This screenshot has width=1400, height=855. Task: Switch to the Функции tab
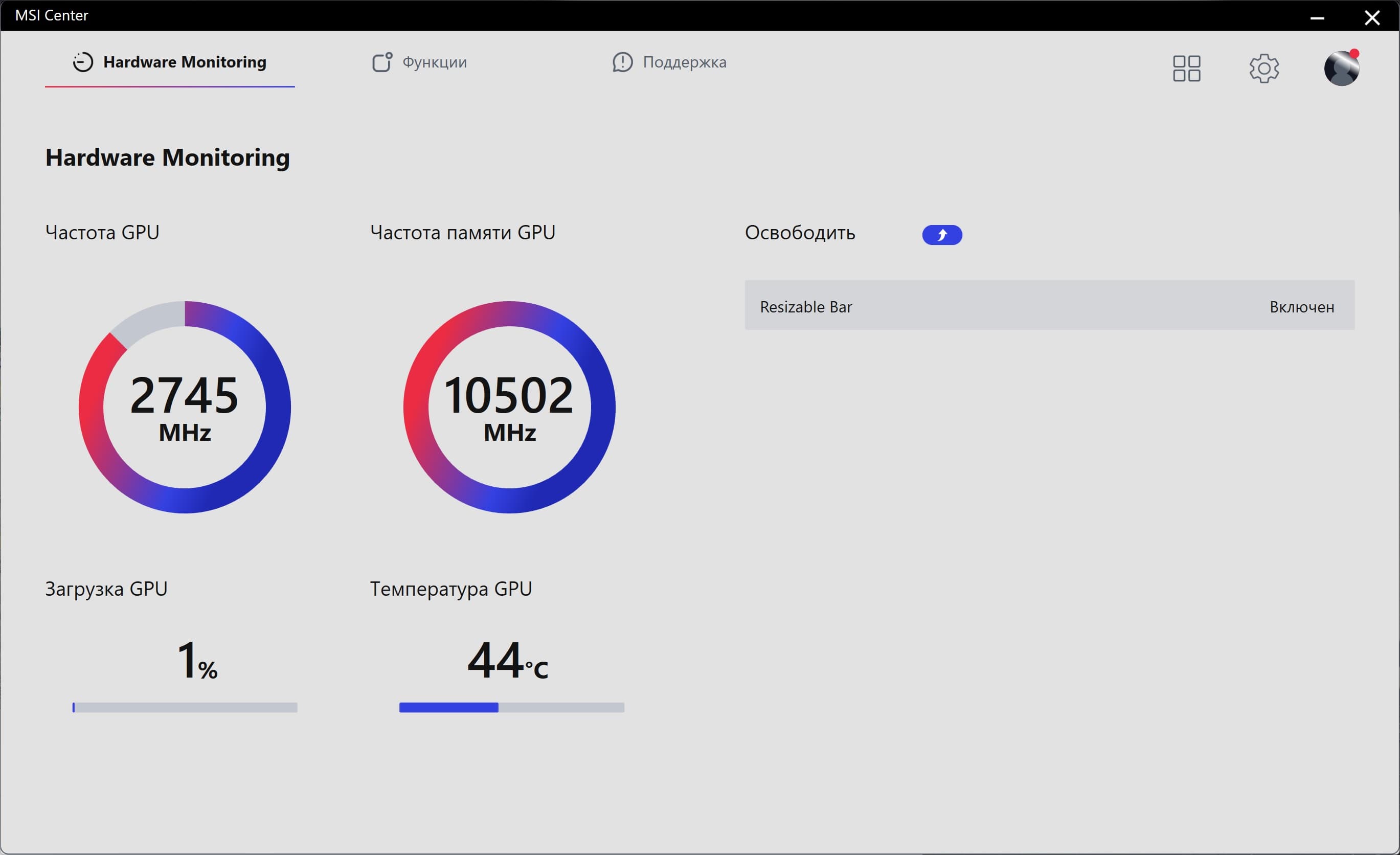click(x=434, y=62)
